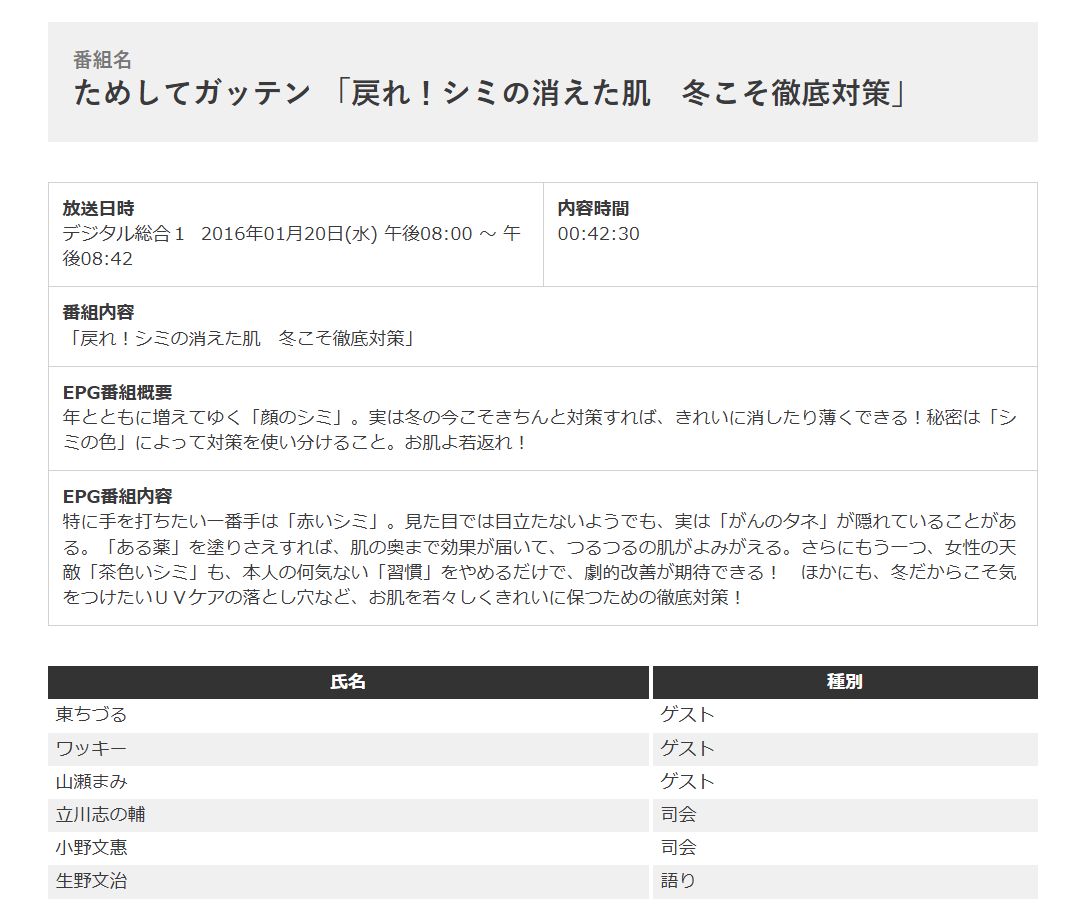Viewport: 1070px width, 906px height.
Task: Select the name 東ちづる in the cast table
Action: coord(92,715)
